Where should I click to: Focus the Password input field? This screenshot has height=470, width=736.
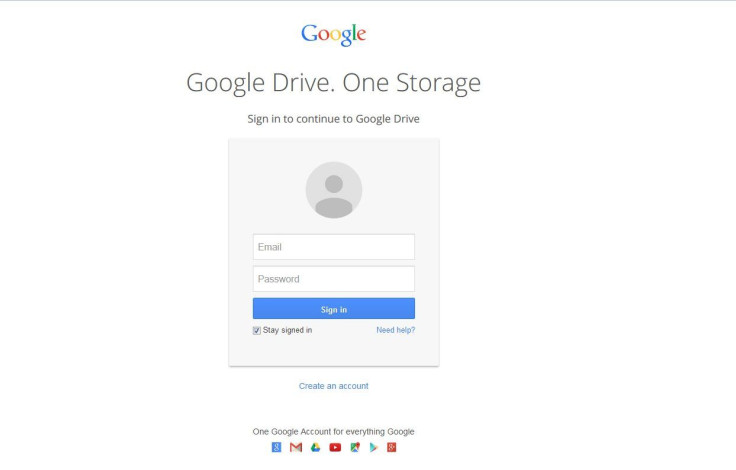coord(334,279)
